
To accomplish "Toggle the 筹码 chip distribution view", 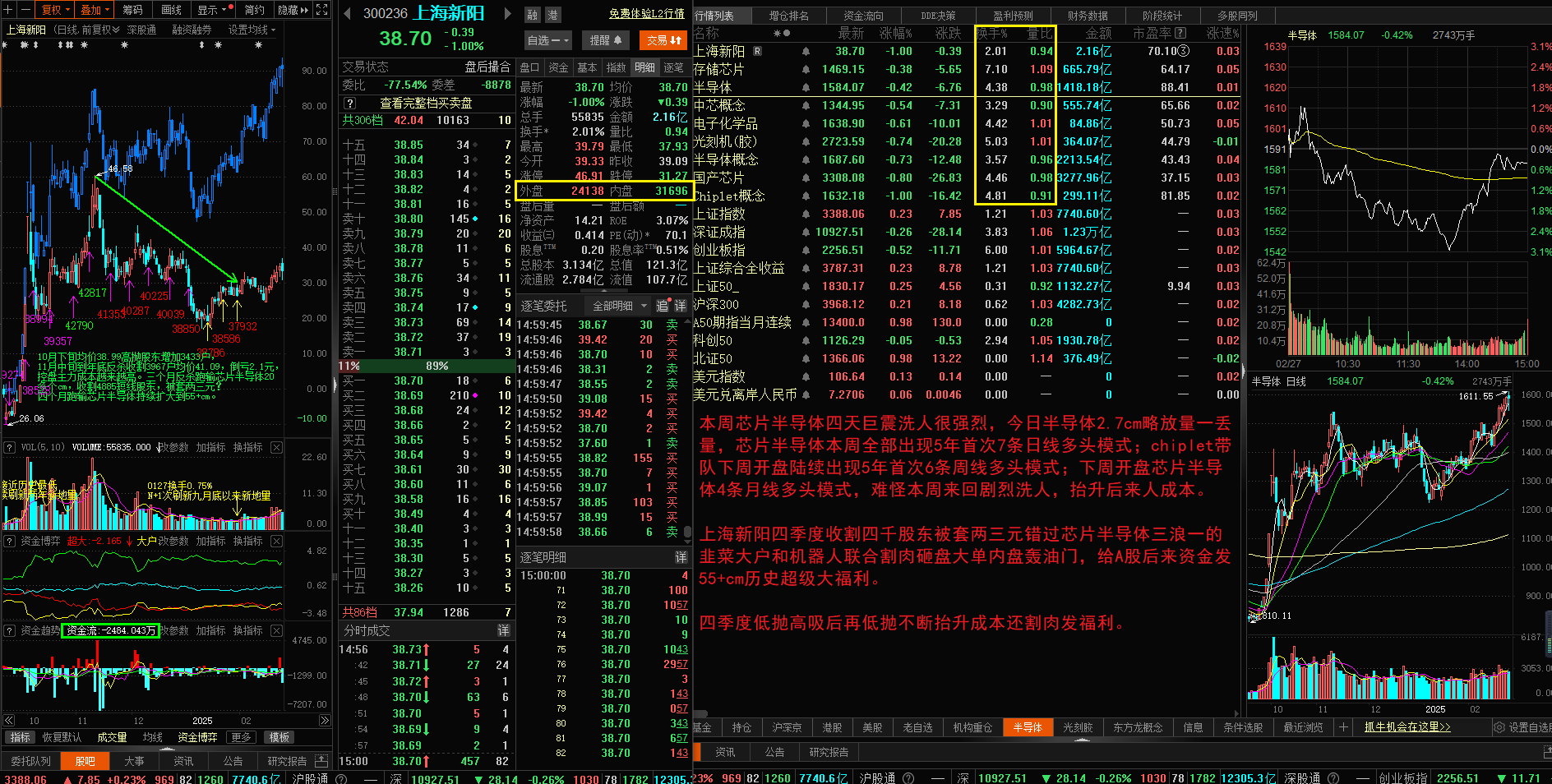I will [x=132, y=10].
